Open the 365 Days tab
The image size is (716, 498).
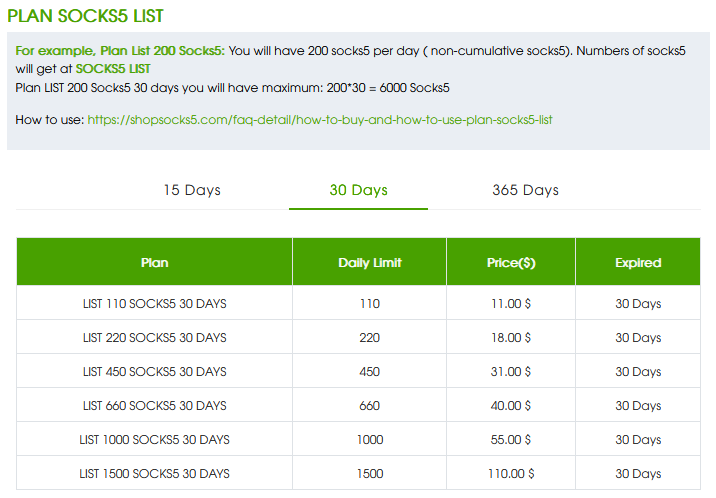click(525, 190)
